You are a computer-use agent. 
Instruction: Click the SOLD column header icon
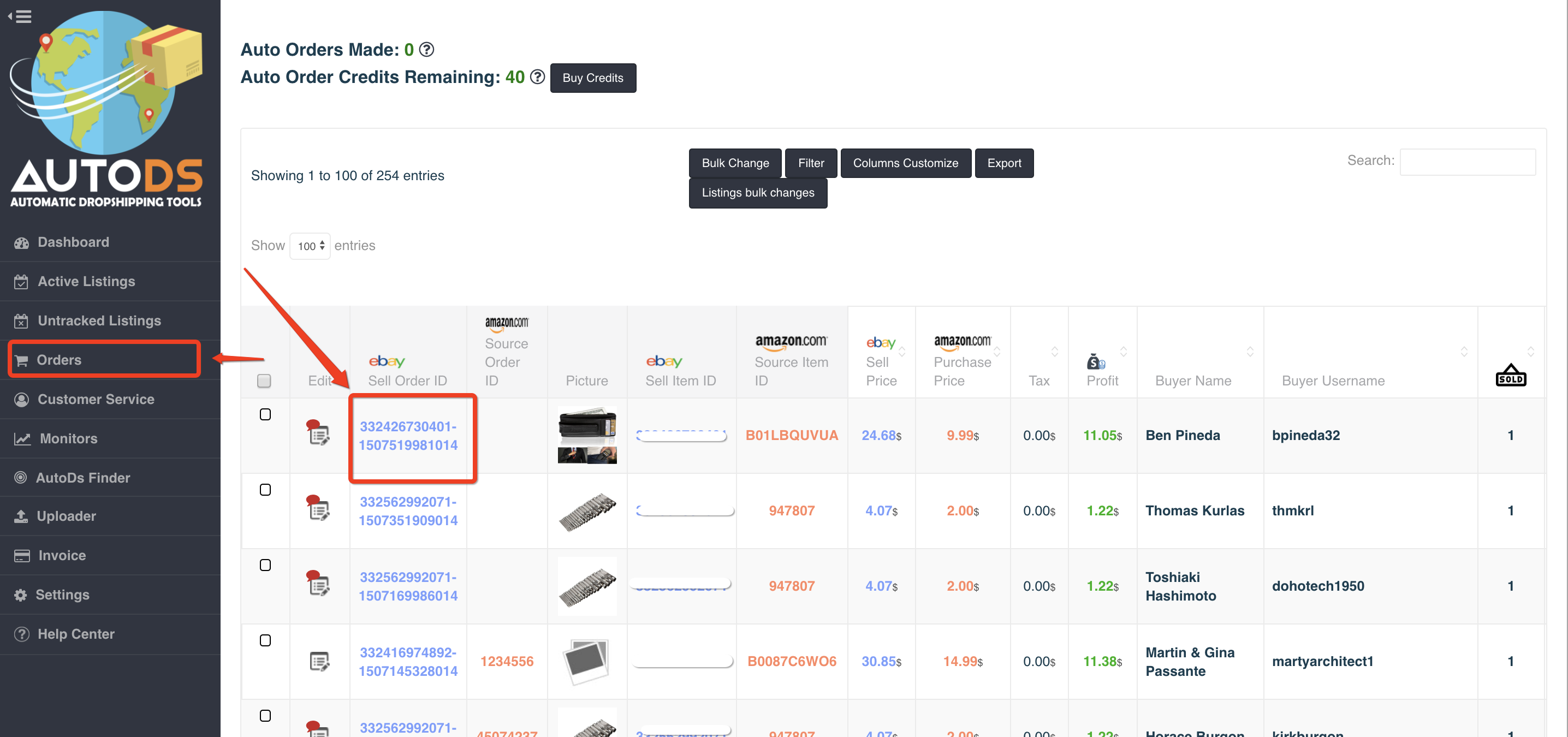1510,375
